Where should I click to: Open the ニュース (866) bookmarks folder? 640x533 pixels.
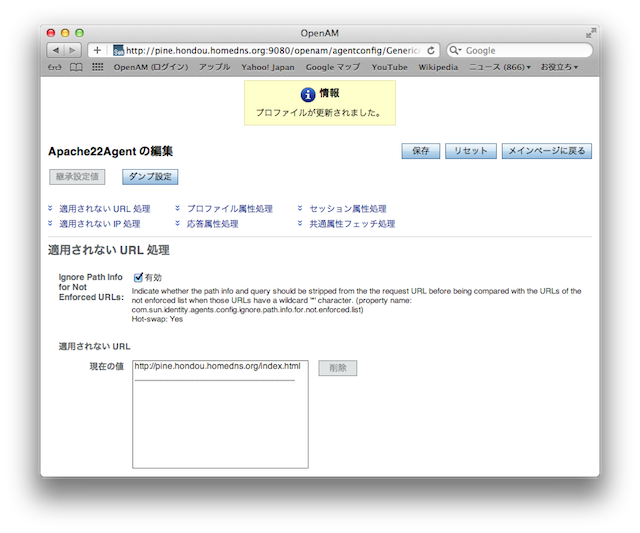click(500, 67)
